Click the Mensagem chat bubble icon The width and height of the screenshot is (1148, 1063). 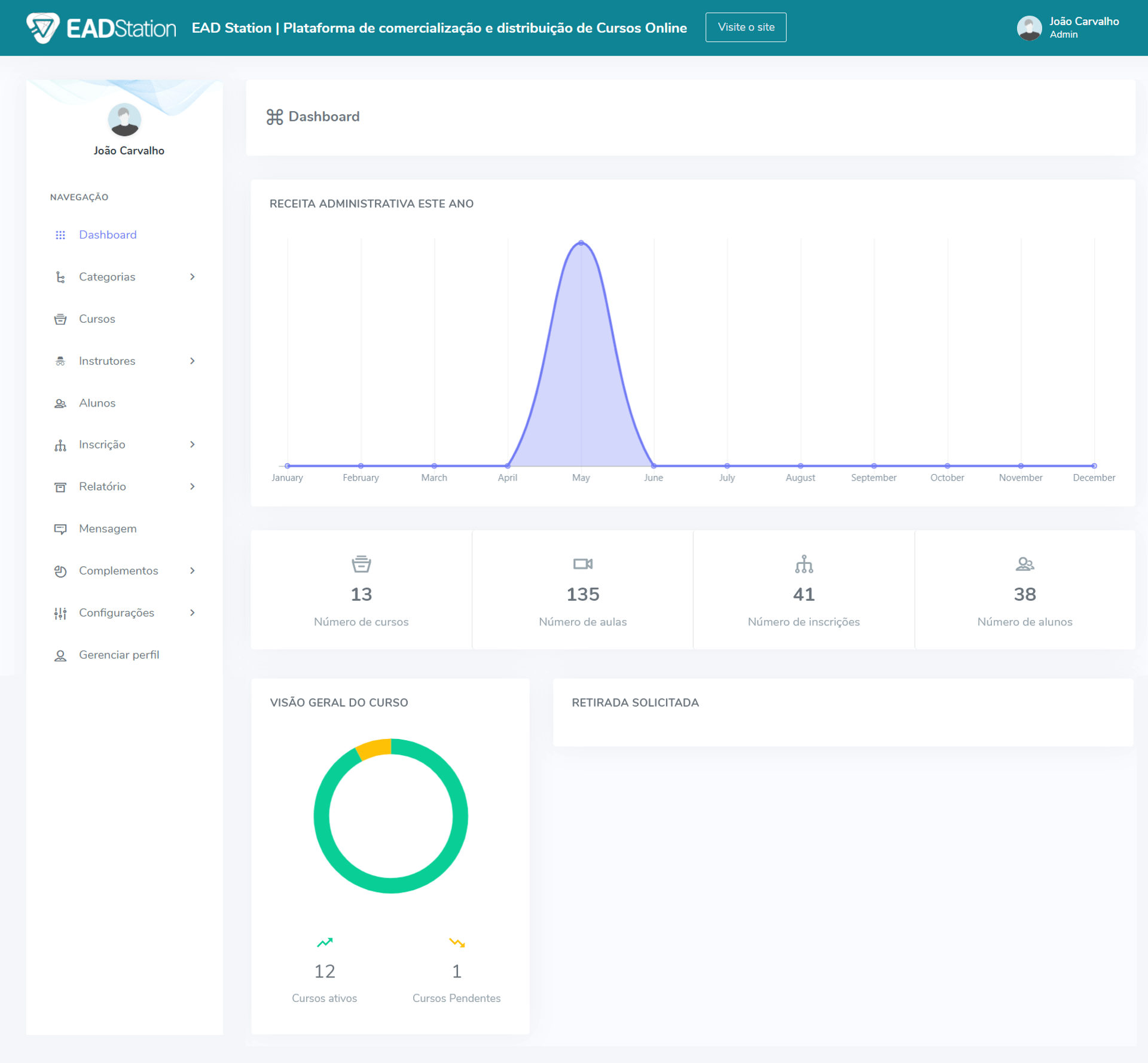point(60,529)
